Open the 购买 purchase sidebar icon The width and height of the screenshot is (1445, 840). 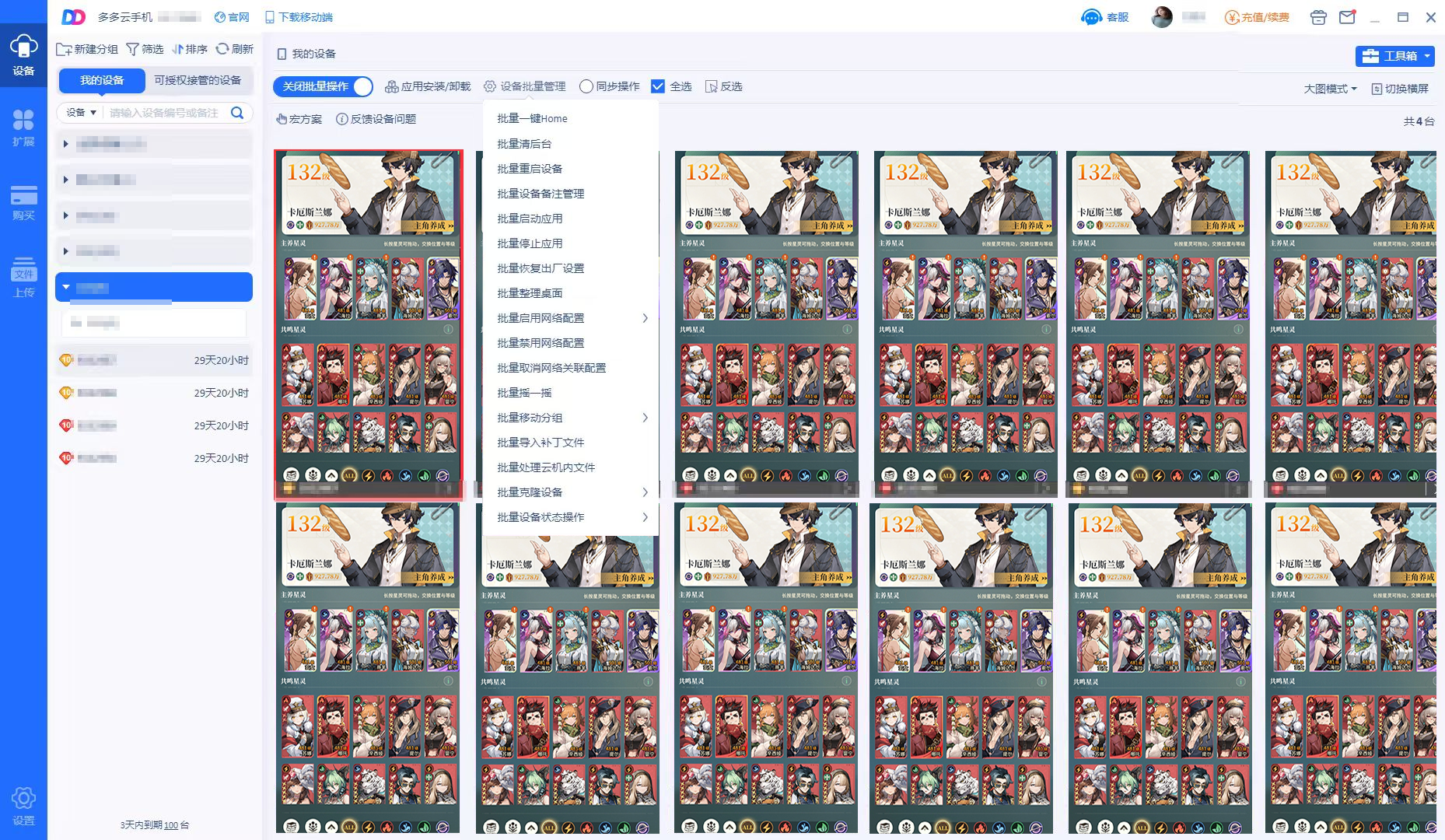23,202
